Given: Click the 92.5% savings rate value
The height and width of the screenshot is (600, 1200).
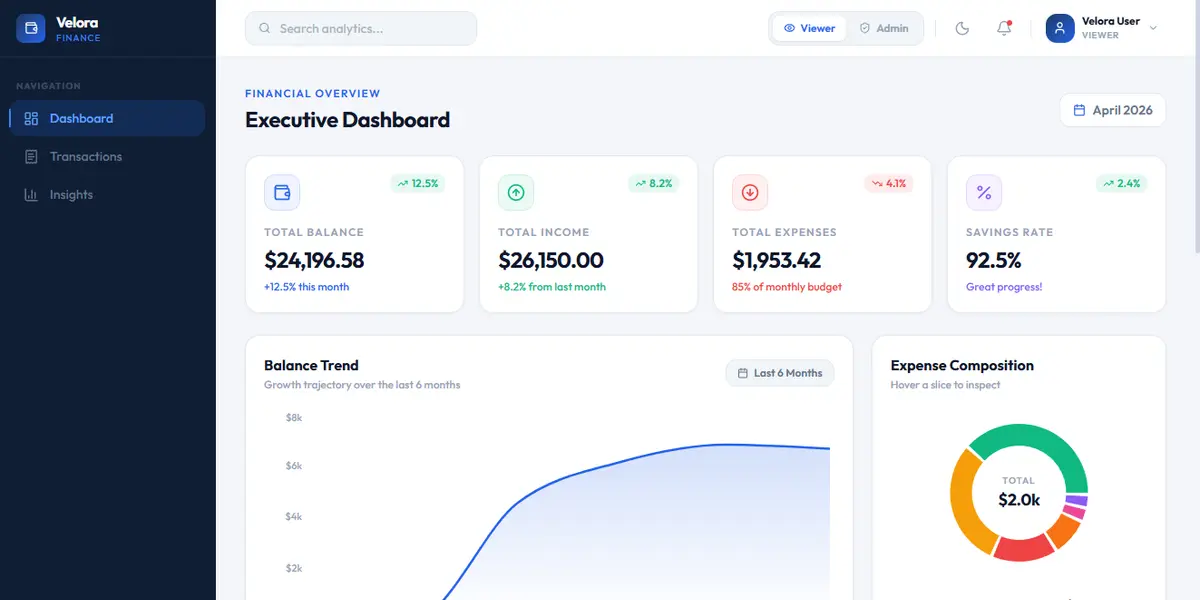Looking at the screenshot, I should click(994, 261).
